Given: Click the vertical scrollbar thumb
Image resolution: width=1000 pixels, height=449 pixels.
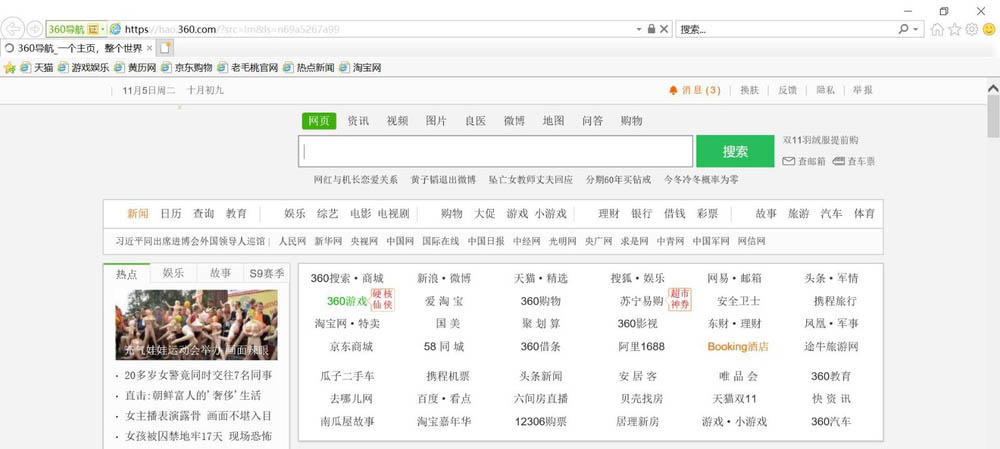Looking at the screenshot, I should (993, 117).
